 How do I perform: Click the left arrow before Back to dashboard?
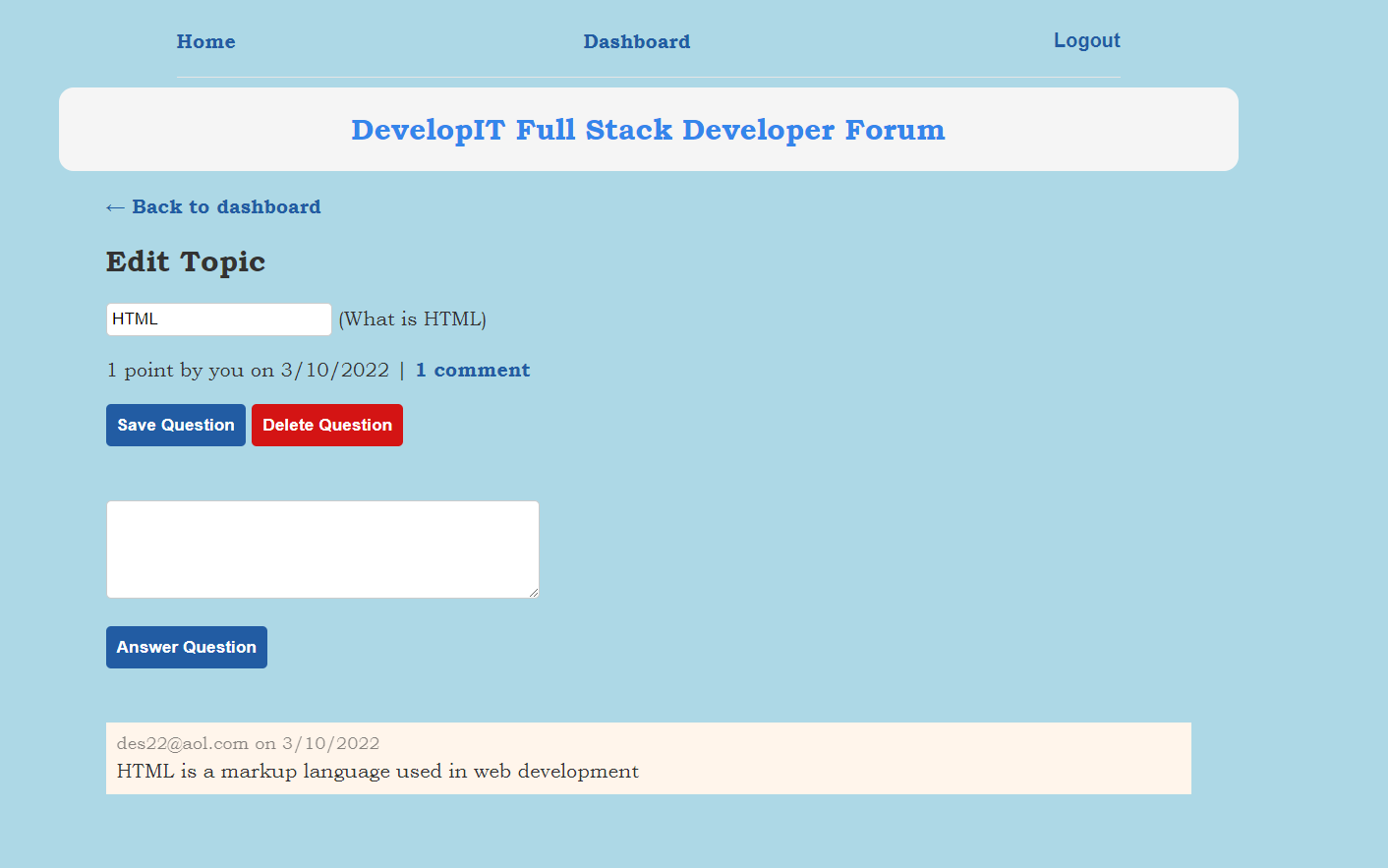tap(115, 206)
